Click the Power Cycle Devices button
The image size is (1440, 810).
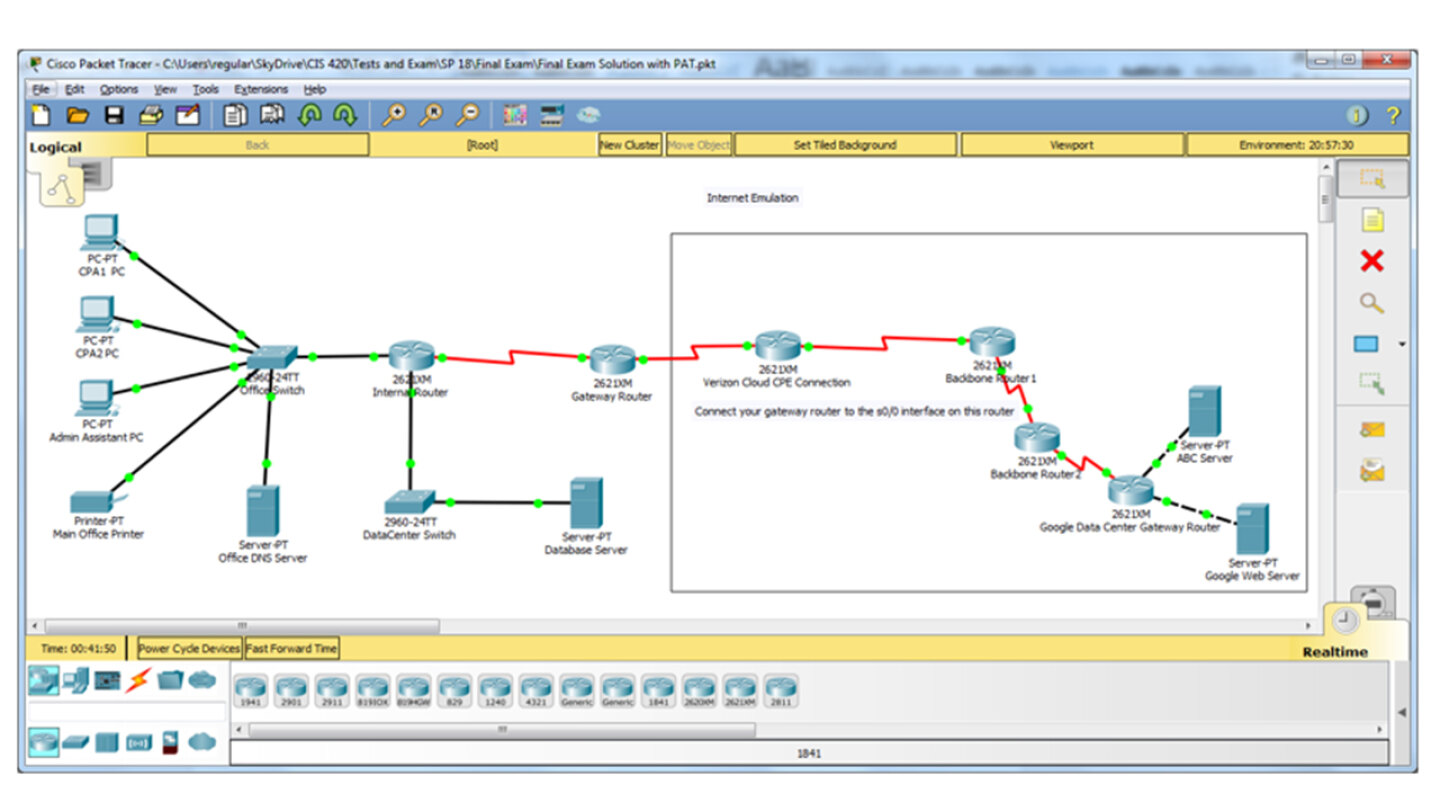189,648
